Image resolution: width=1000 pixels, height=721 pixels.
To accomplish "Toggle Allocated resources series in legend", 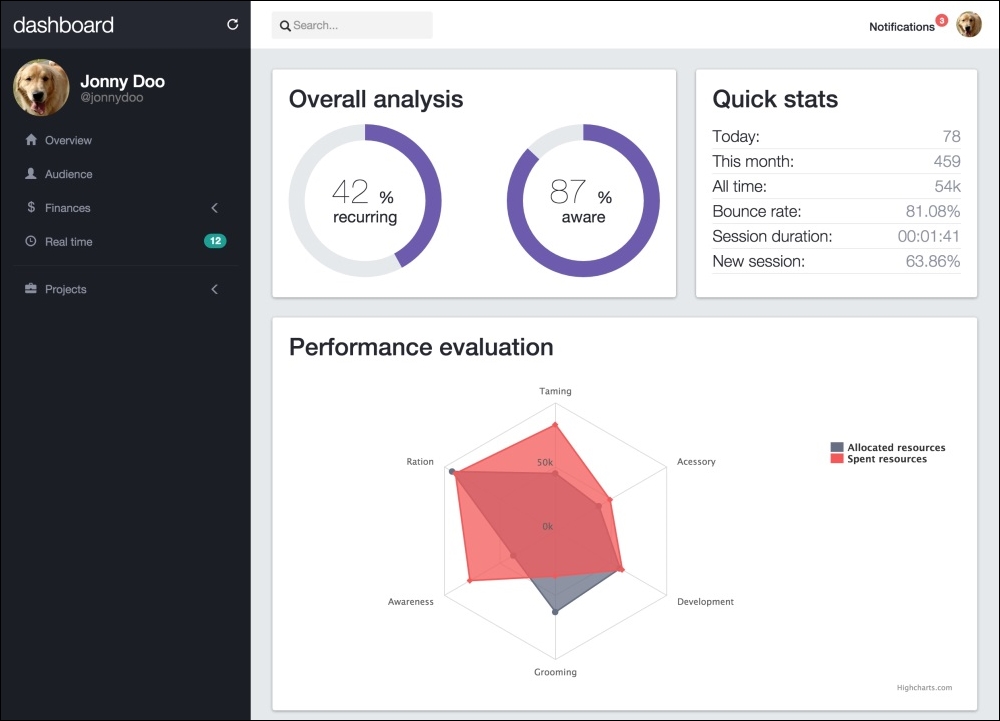I will click(x=887, y=448).
